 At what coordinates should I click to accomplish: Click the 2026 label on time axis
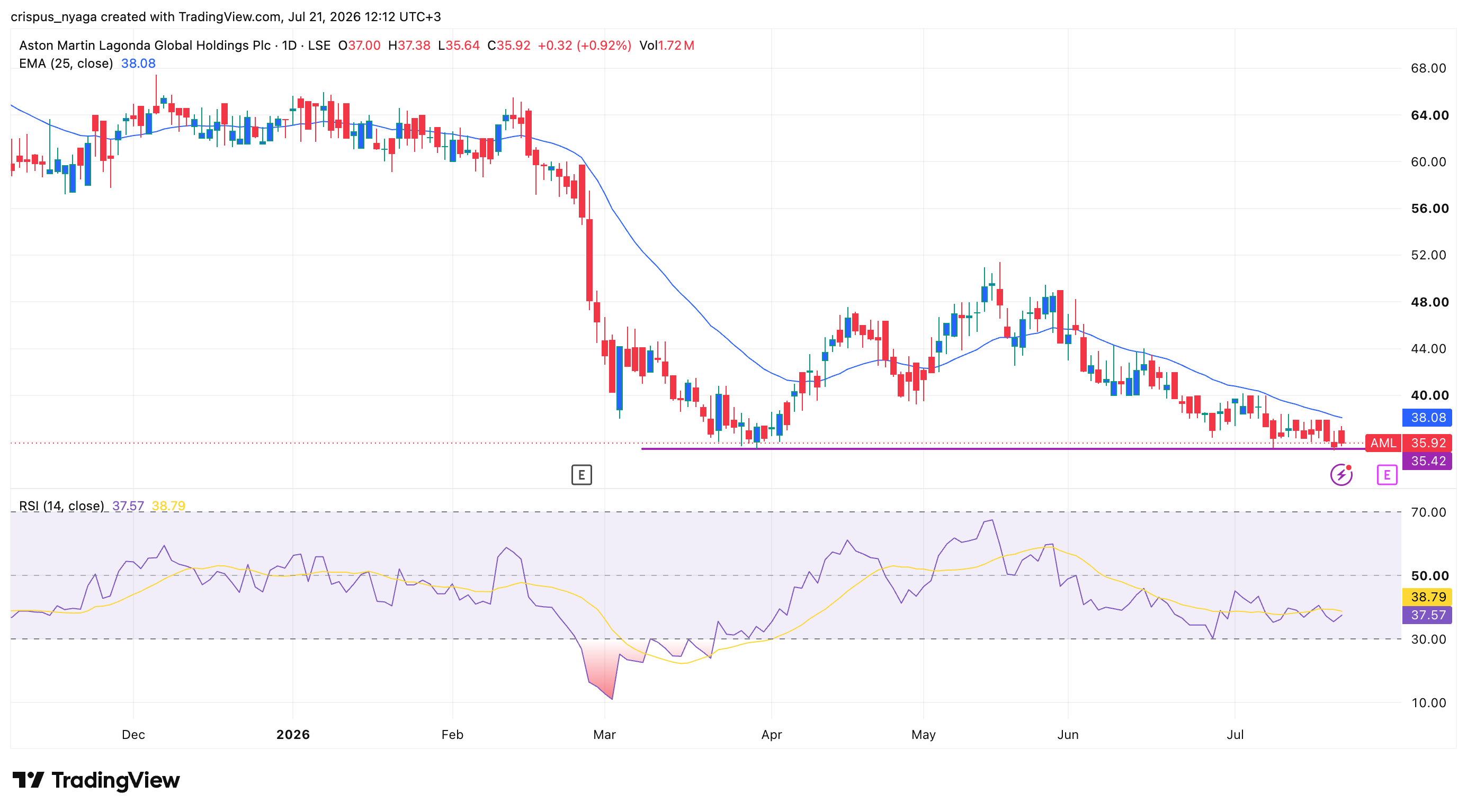[293, 735]
